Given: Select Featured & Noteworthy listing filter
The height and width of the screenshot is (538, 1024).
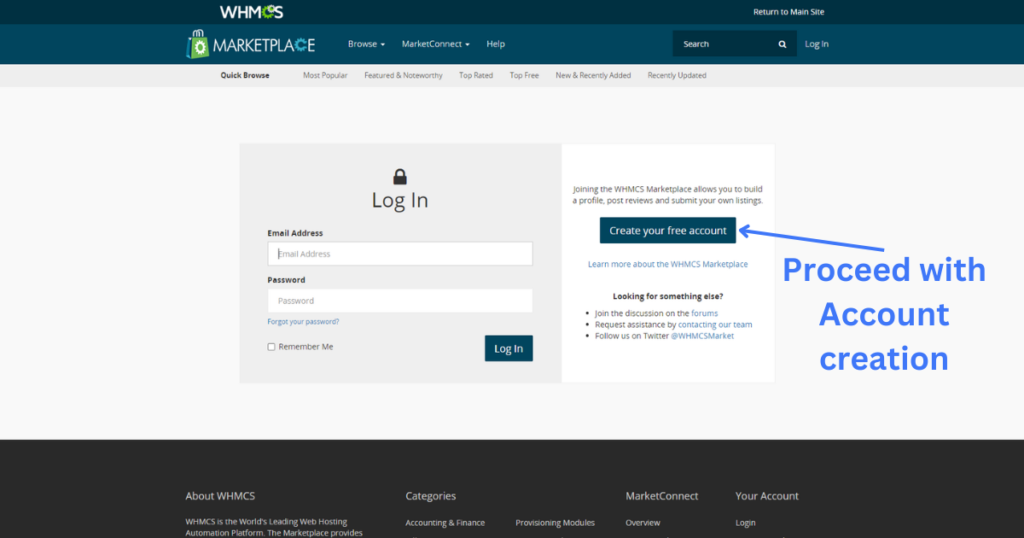Looking at the screenshot, I should (x=403, y=75).
